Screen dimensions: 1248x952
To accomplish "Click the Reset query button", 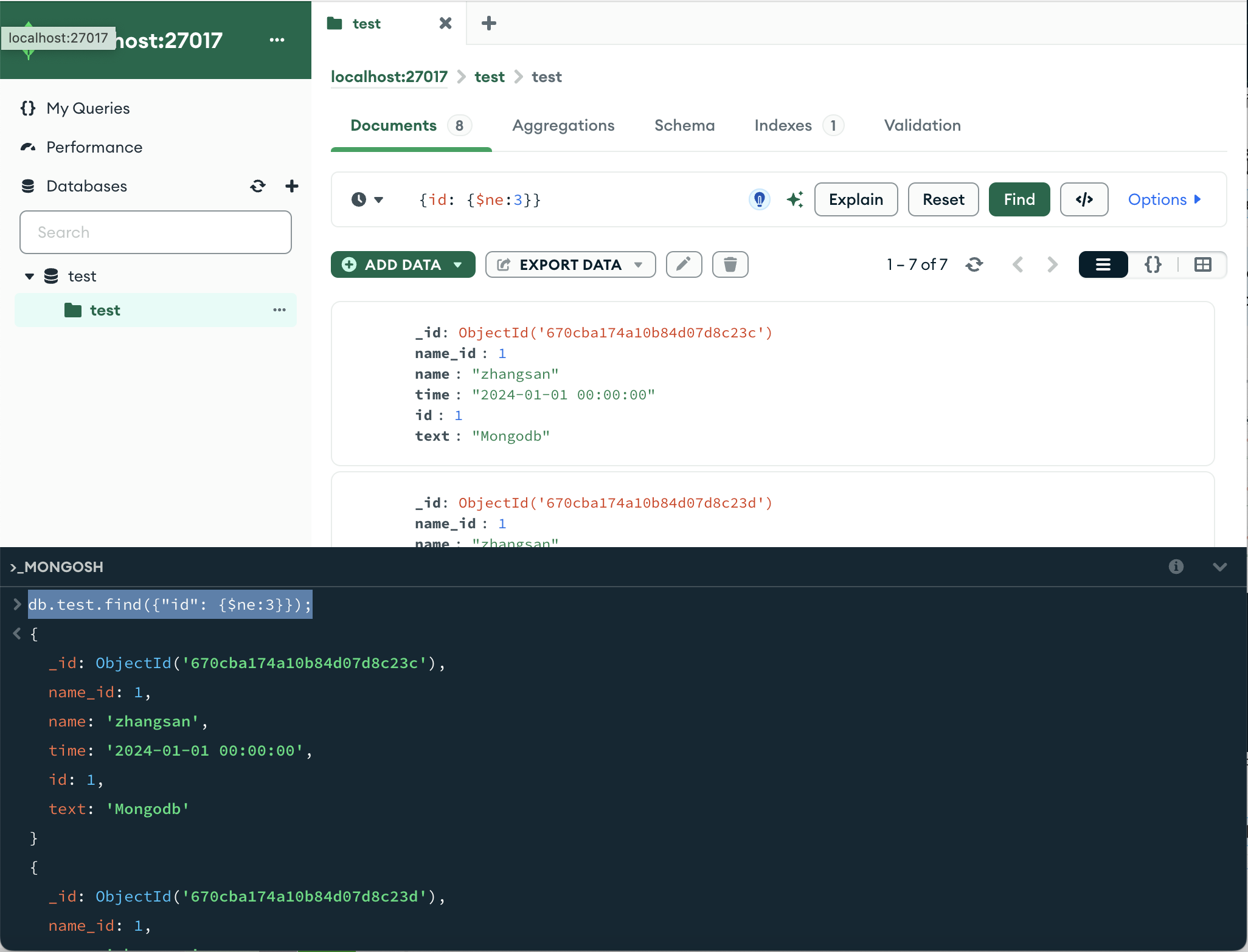I will point(943,199).
